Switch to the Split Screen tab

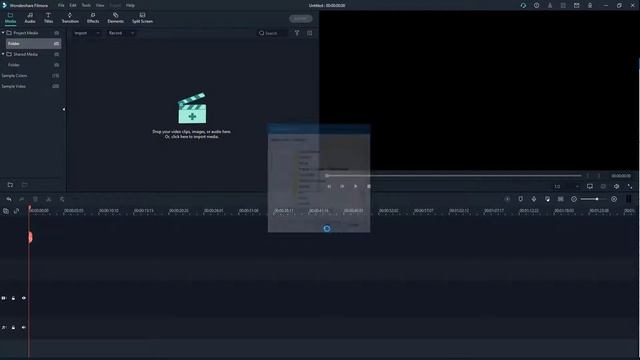(x=142, y=18)
